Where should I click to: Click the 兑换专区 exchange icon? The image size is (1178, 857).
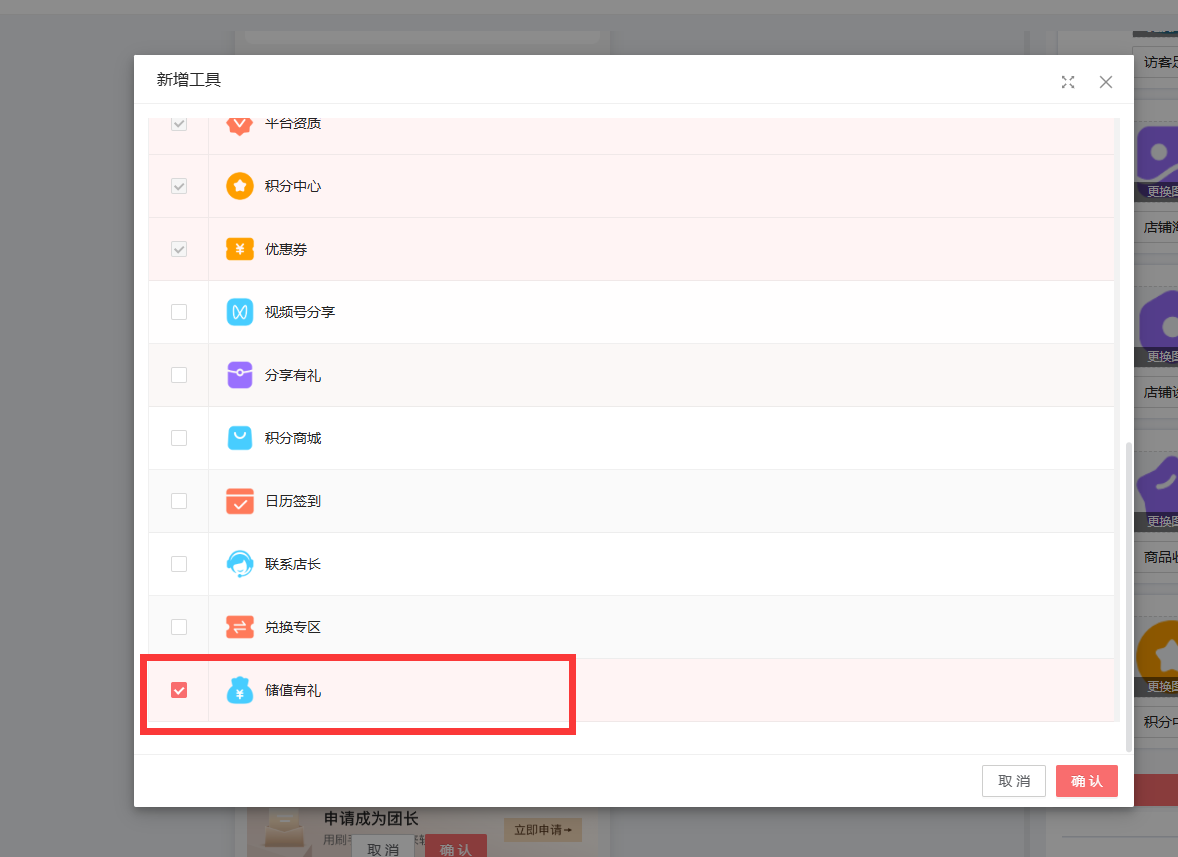point(240,627)
